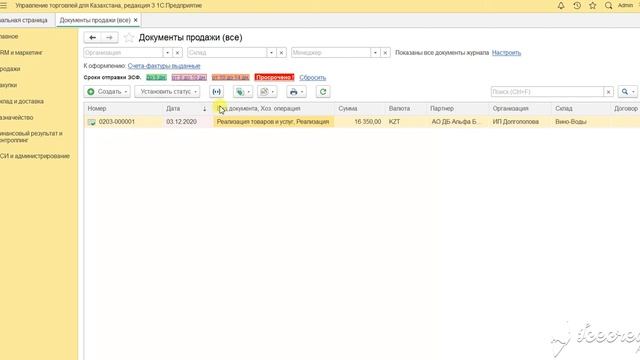The width and height of the screenshot is (640, 360).
Task: Click into the Организация filter field
Action: 123,53
